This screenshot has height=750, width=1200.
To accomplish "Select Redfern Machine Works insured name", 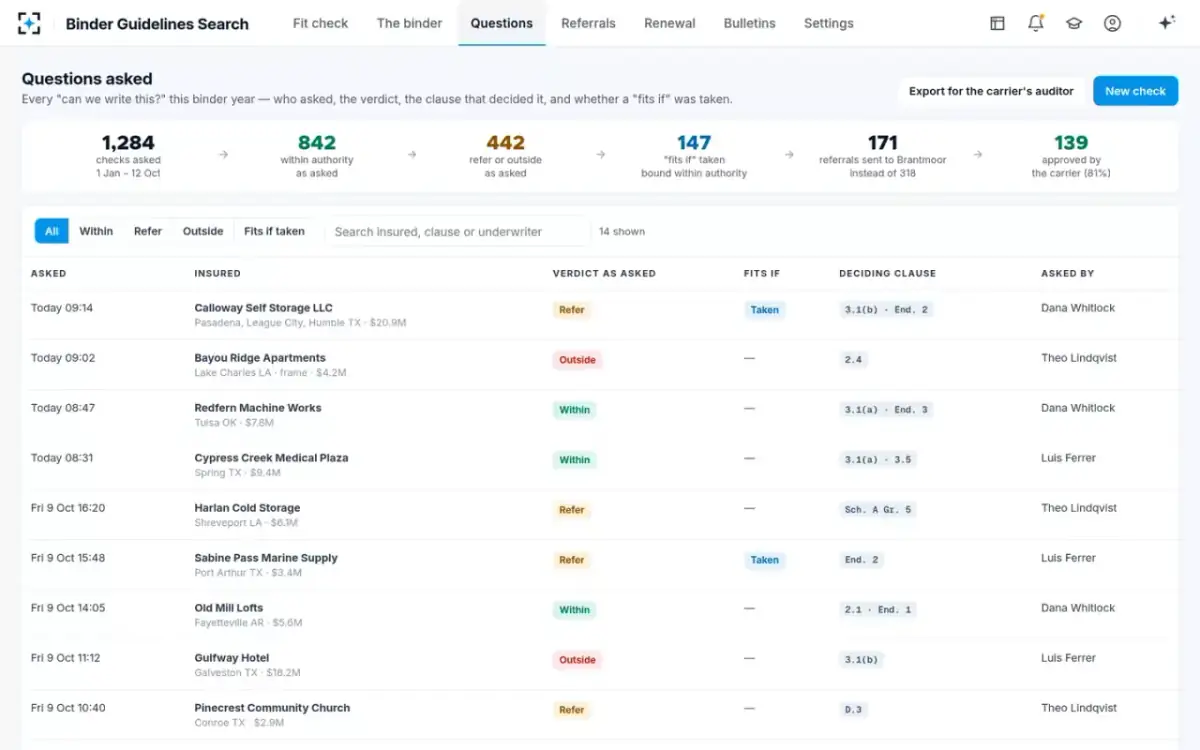I will tap(258, 408).
